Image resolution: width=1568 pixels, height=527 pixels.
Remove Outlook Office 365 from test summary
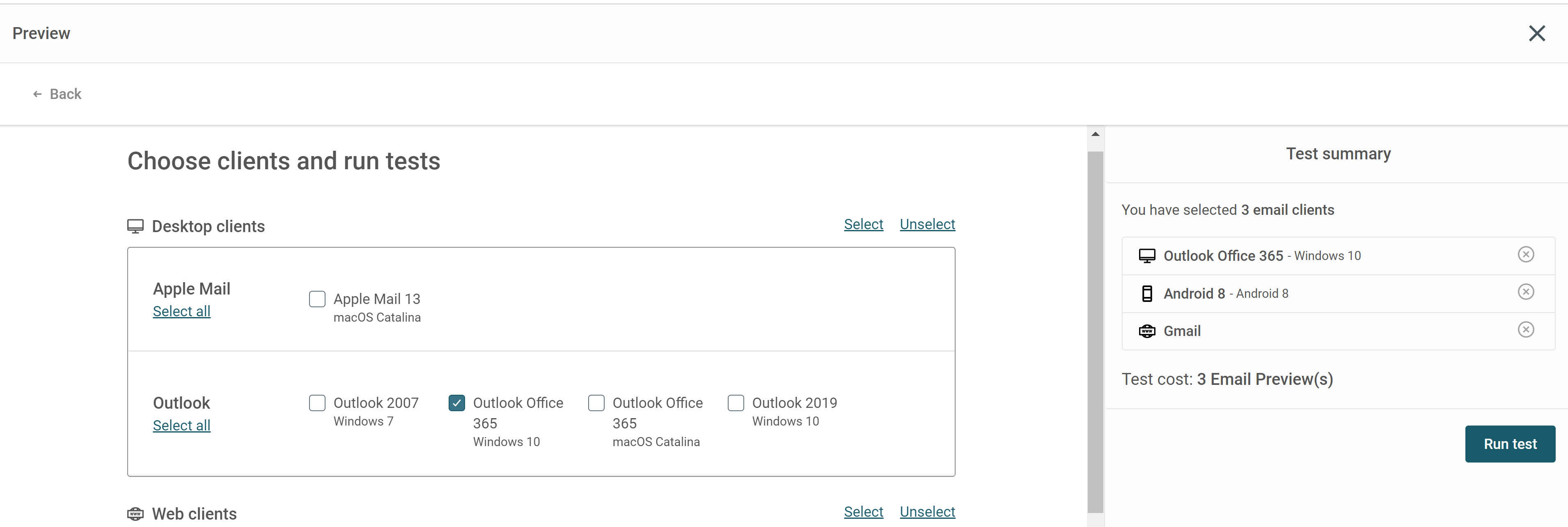(x=1525, y=254)
